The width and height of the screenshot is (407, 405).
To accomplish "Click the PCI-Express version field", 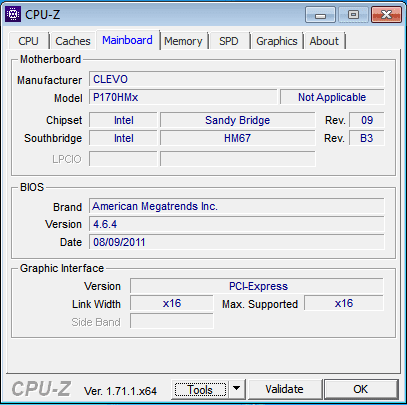I will point(257,286).
